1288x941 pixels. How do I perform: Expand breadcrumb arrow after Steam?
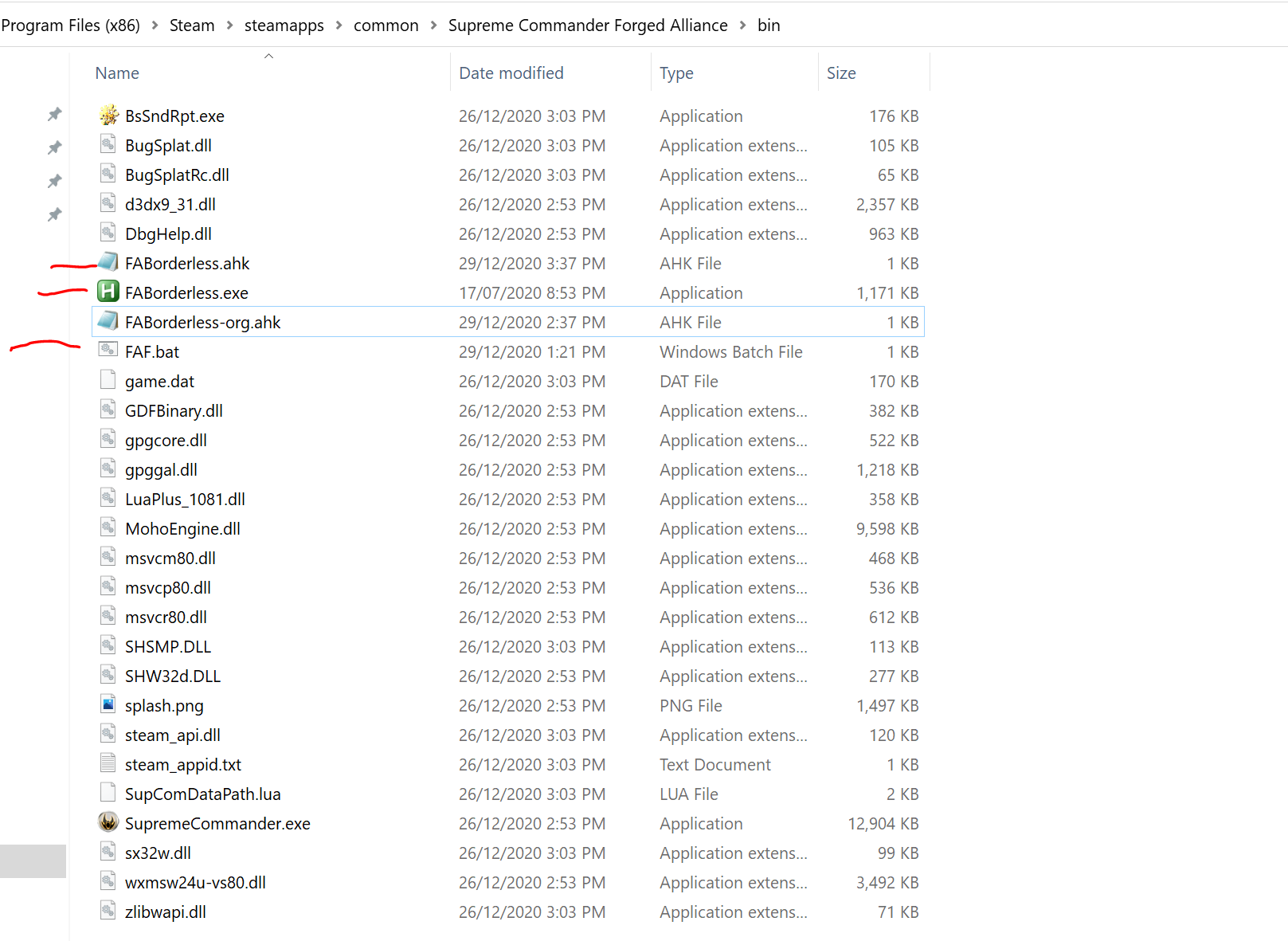[x=229, y=25]
